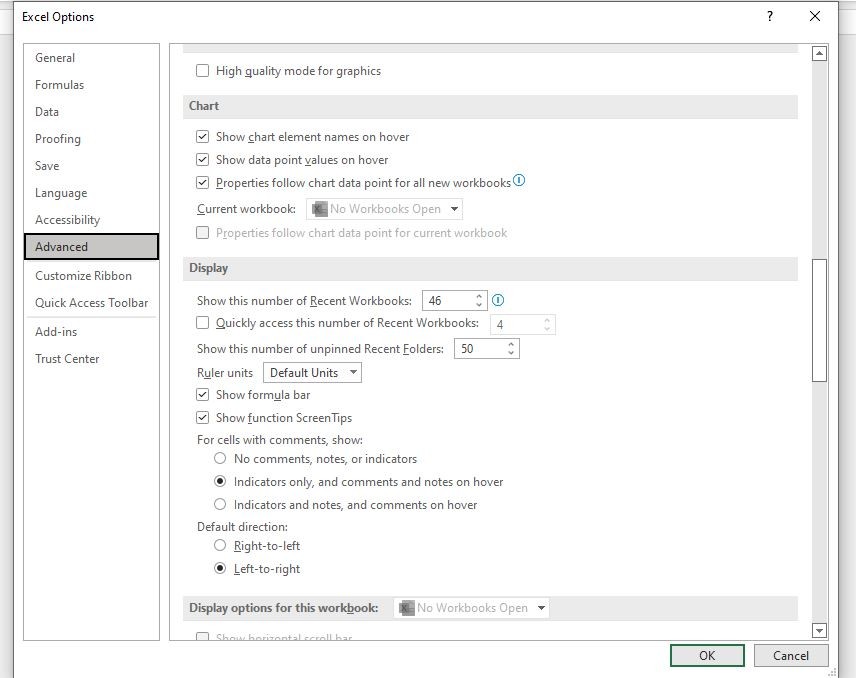Decrease unpinned Recent Folders count

[511, 353]
